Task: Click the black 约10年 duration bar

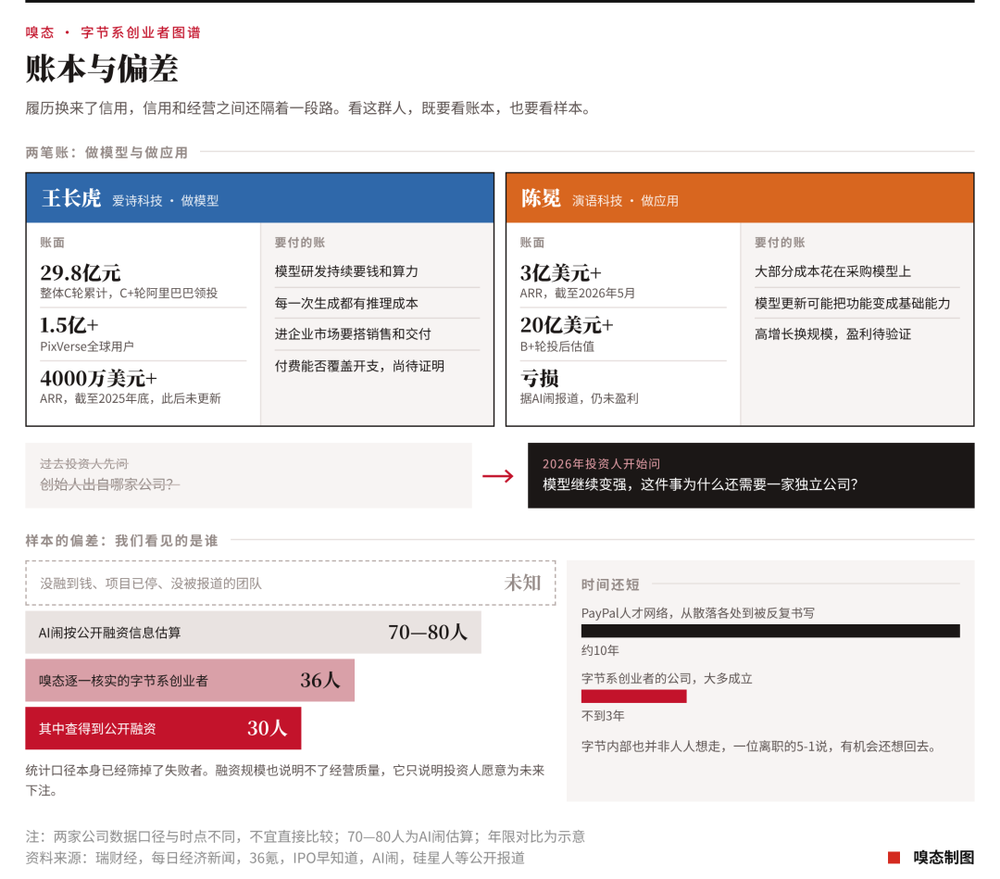Action: point(770,631)
